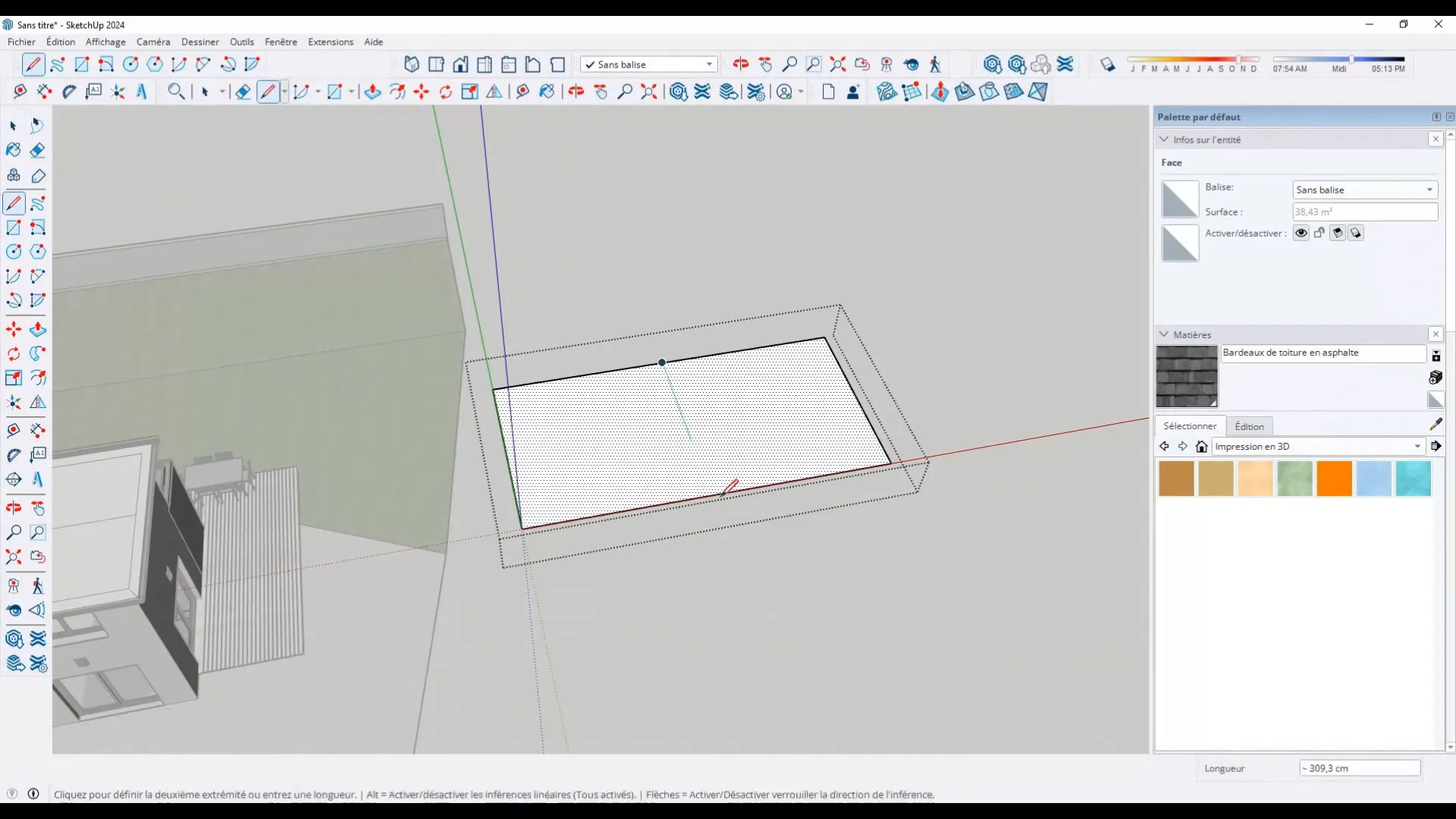The width and height of the screenshot is (1456, 819).
Task: Click the Sélectionner tab in Matières
Action: click(x=1190, y=425)
